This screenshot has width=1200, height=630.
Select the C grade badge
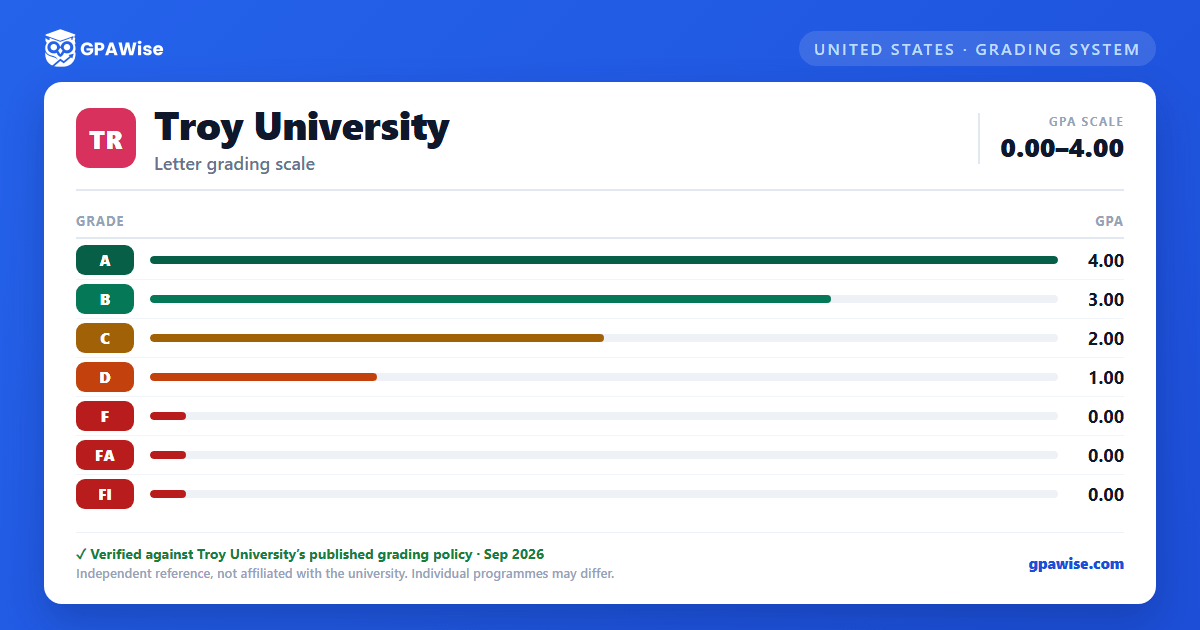point(105,338)
